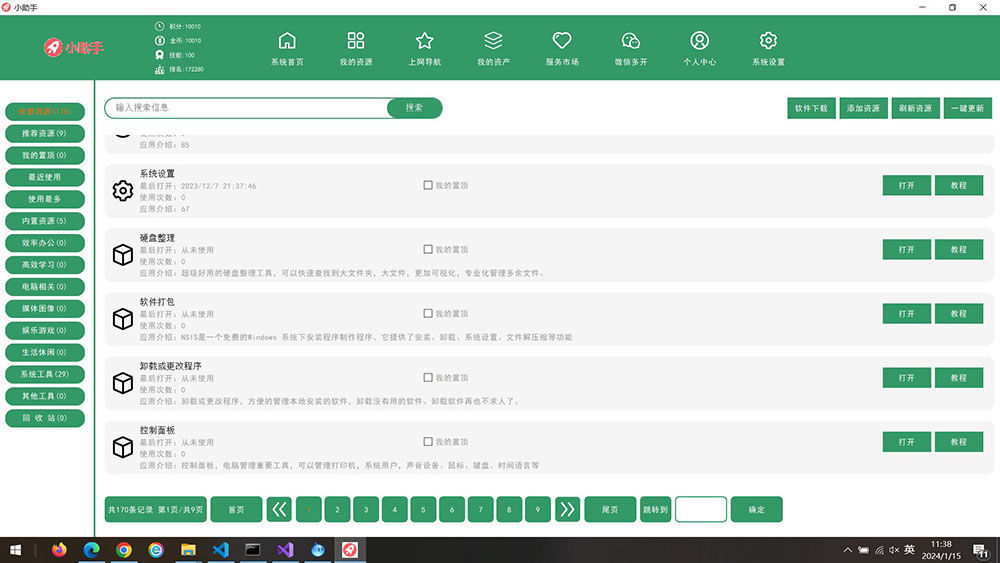Open 服务市场 heart icon
This screenshot has height=563, width=1000.
point(562,41)
